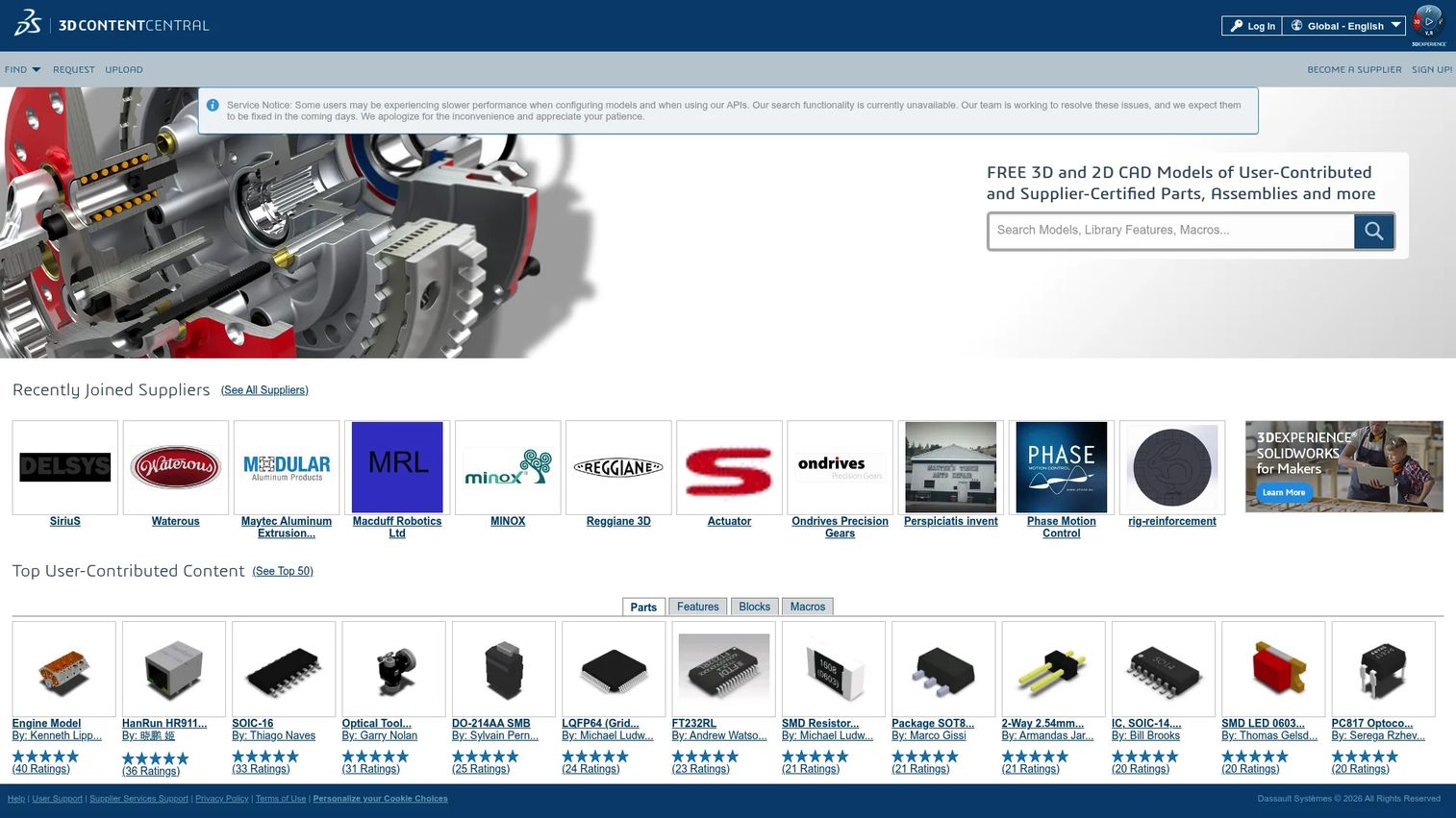Open the Waterous supplier logo
Image resolution: width=1456 pixels, height=818 pixels.
(x=176, y=467)
